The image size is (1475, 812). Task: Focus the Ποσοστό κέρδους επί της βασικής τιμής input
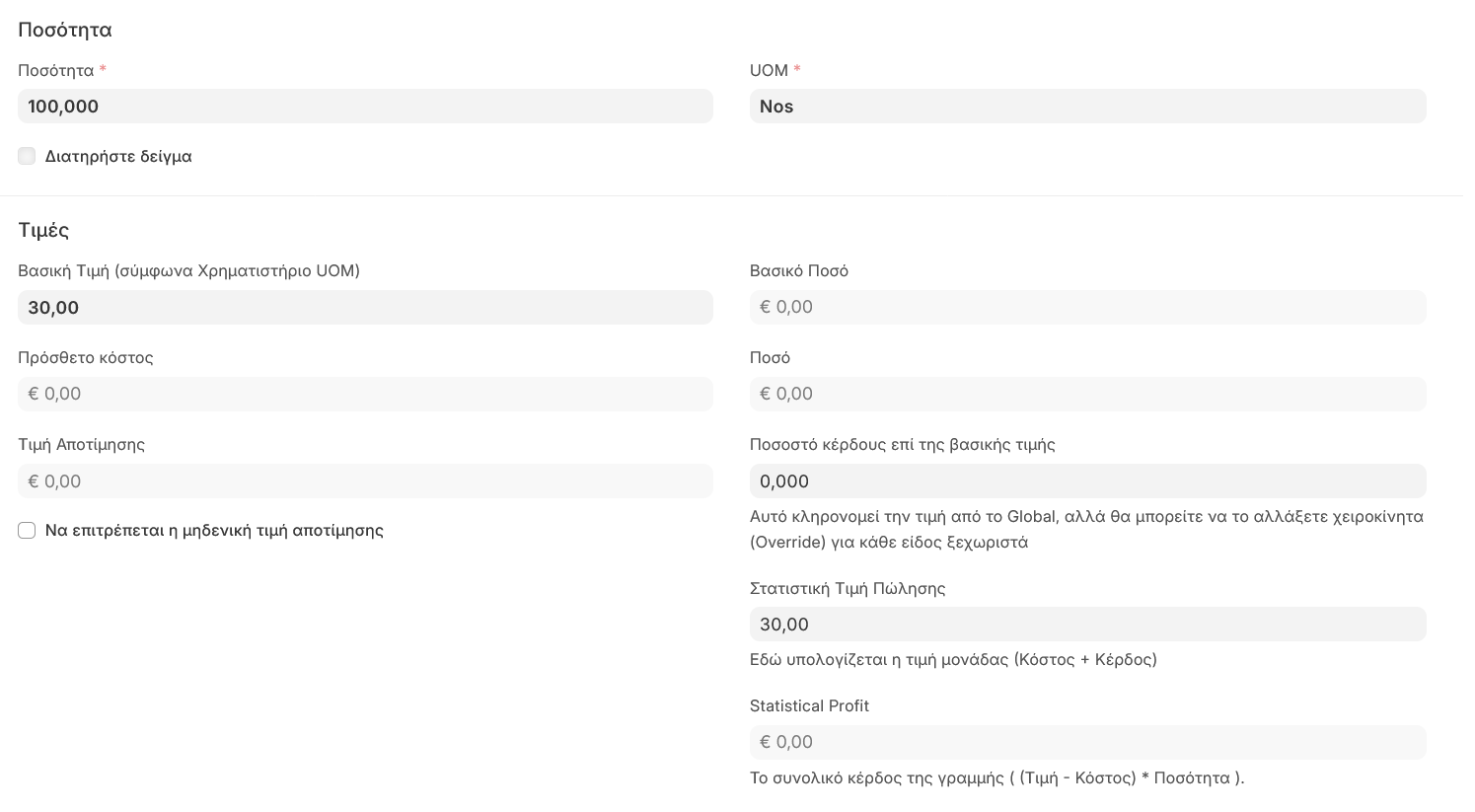1087,481
